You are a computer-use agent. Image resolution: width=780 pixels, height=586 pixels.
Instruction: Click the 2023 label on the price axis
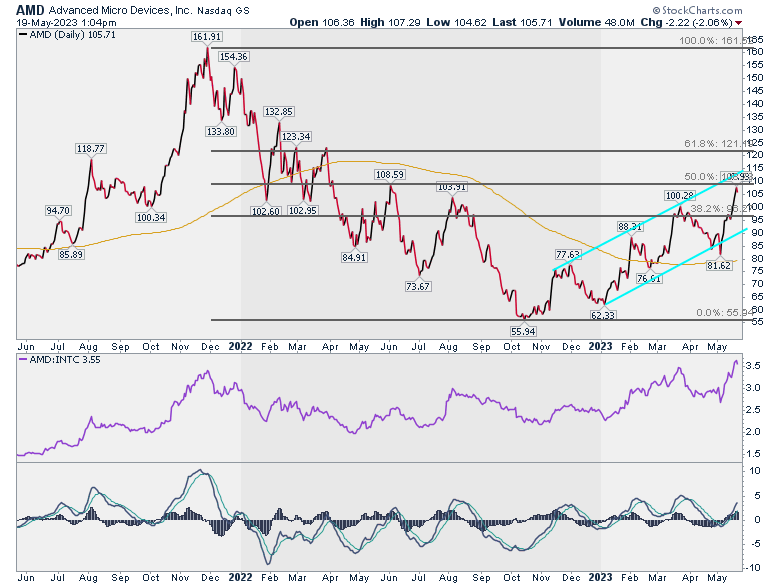(x=600, y=346)
